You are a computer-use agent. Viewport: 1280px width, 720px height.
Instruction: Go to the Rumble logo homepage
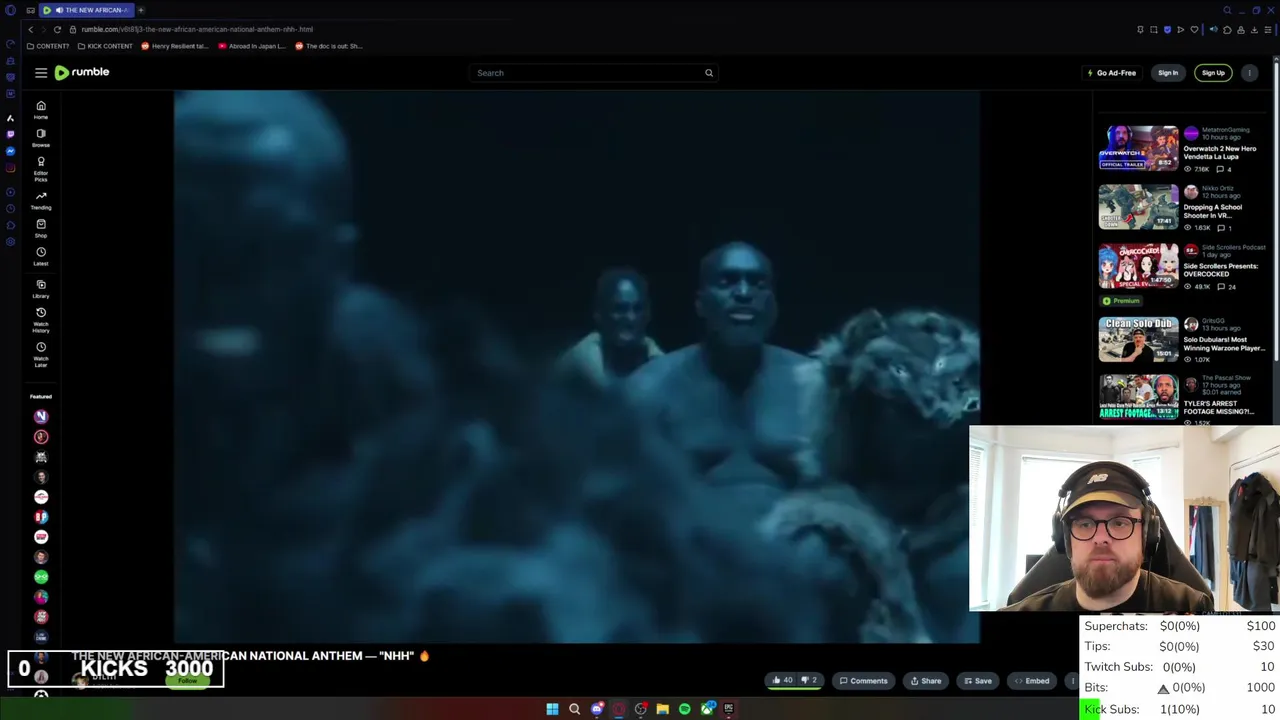point(82,72)
